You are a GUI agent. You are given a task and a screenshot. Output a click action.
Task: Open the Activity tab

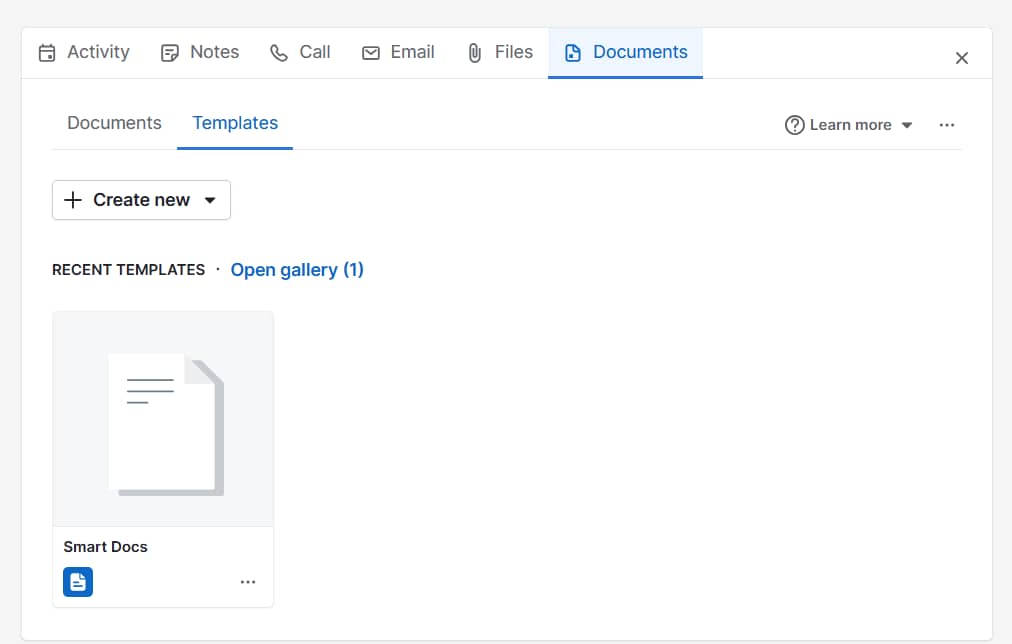click(x=98, y=52)
